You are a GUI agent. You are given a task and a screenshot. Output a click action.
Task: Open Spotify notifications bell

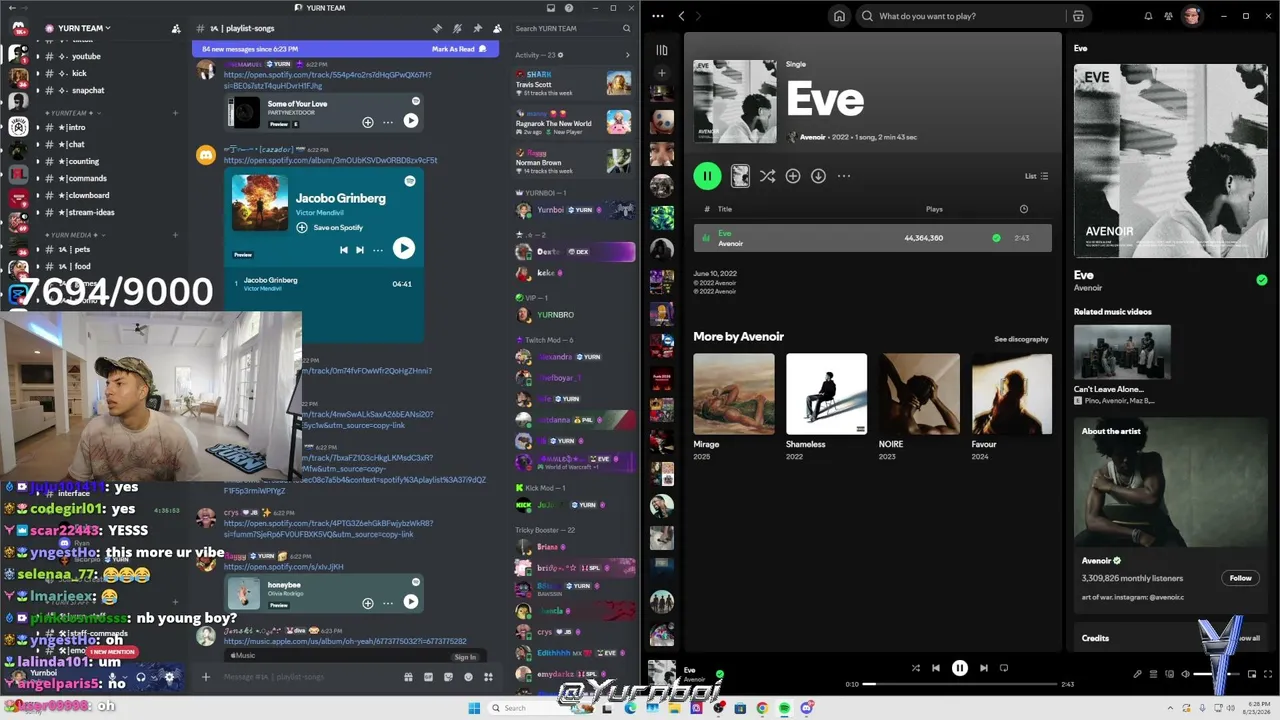pos(1148,16)
